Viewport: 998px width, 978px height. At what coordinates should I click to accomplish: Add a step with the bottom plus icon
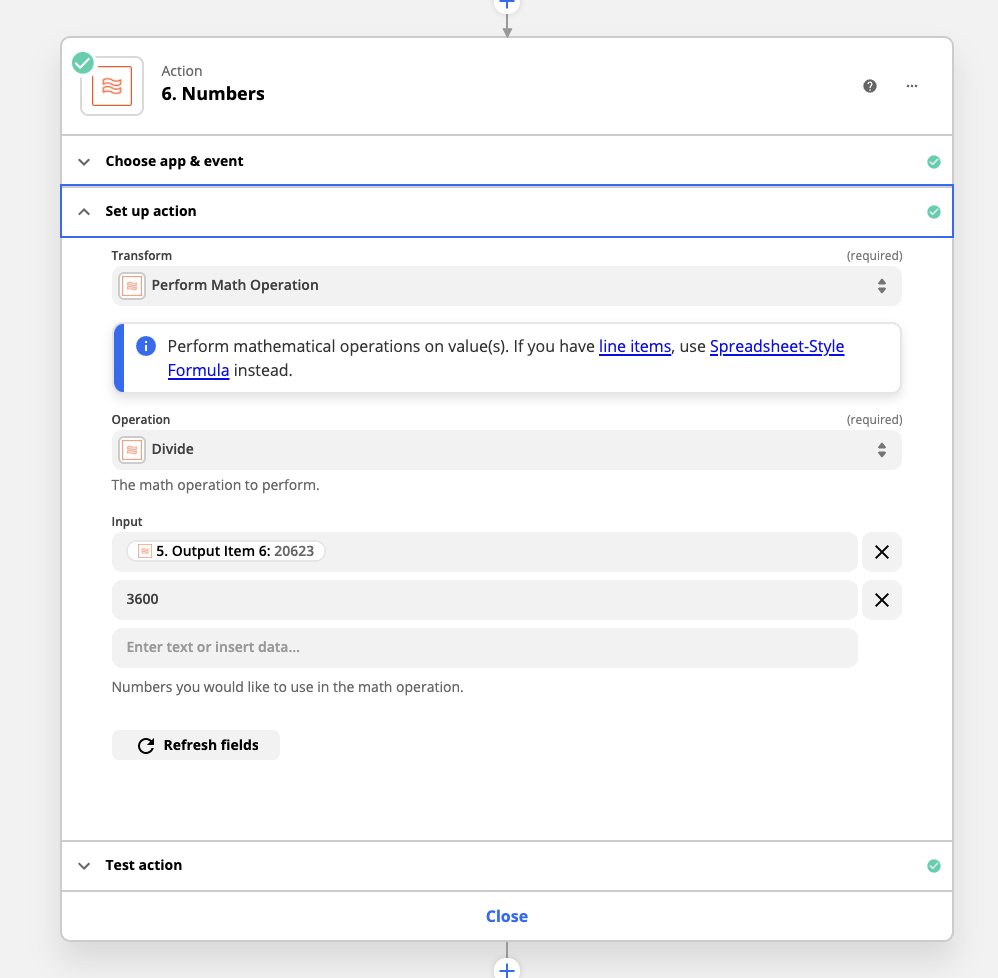tap(507, 969)
